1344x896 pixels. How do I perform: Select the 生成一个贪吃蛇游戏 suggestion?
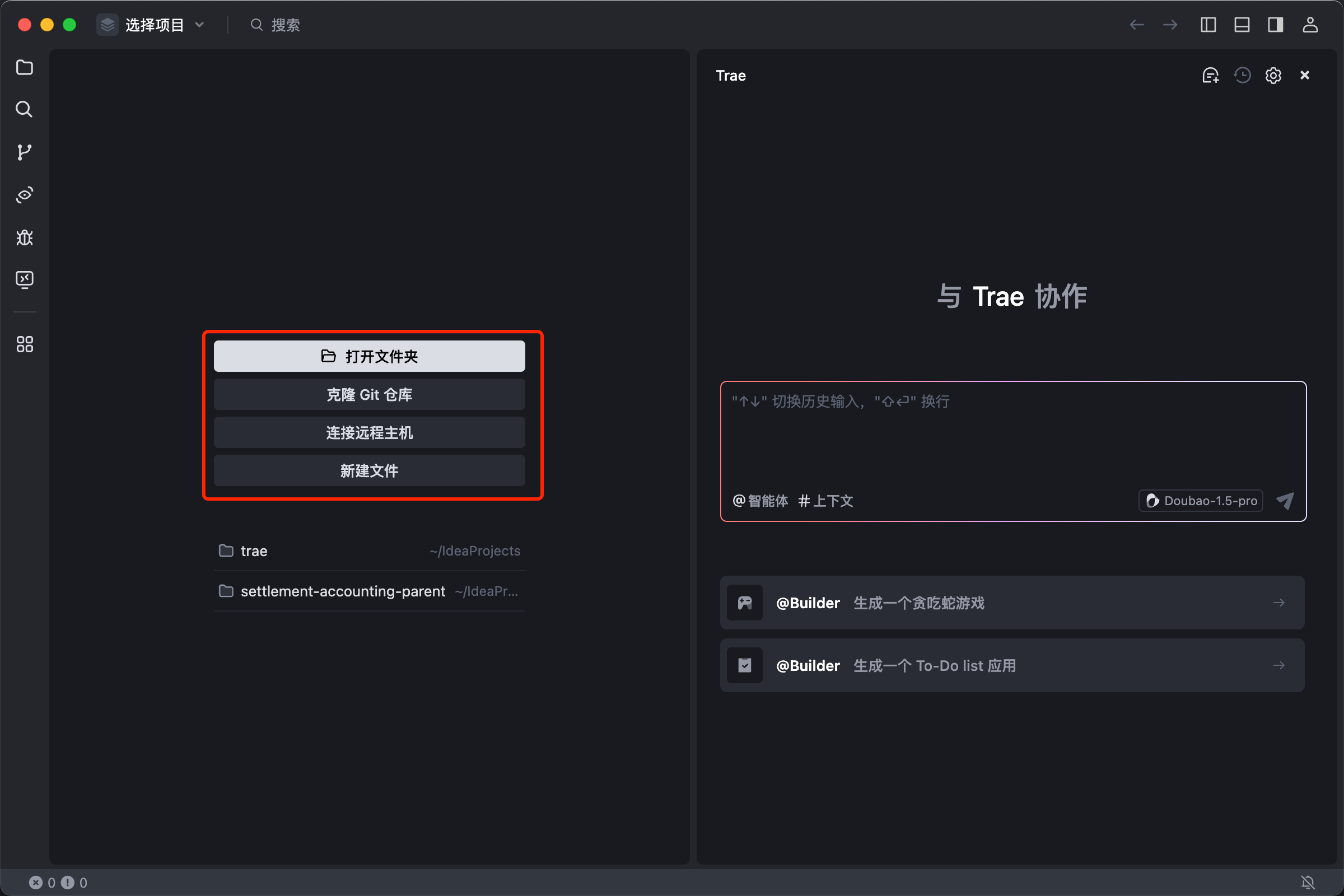(1012, 603)
